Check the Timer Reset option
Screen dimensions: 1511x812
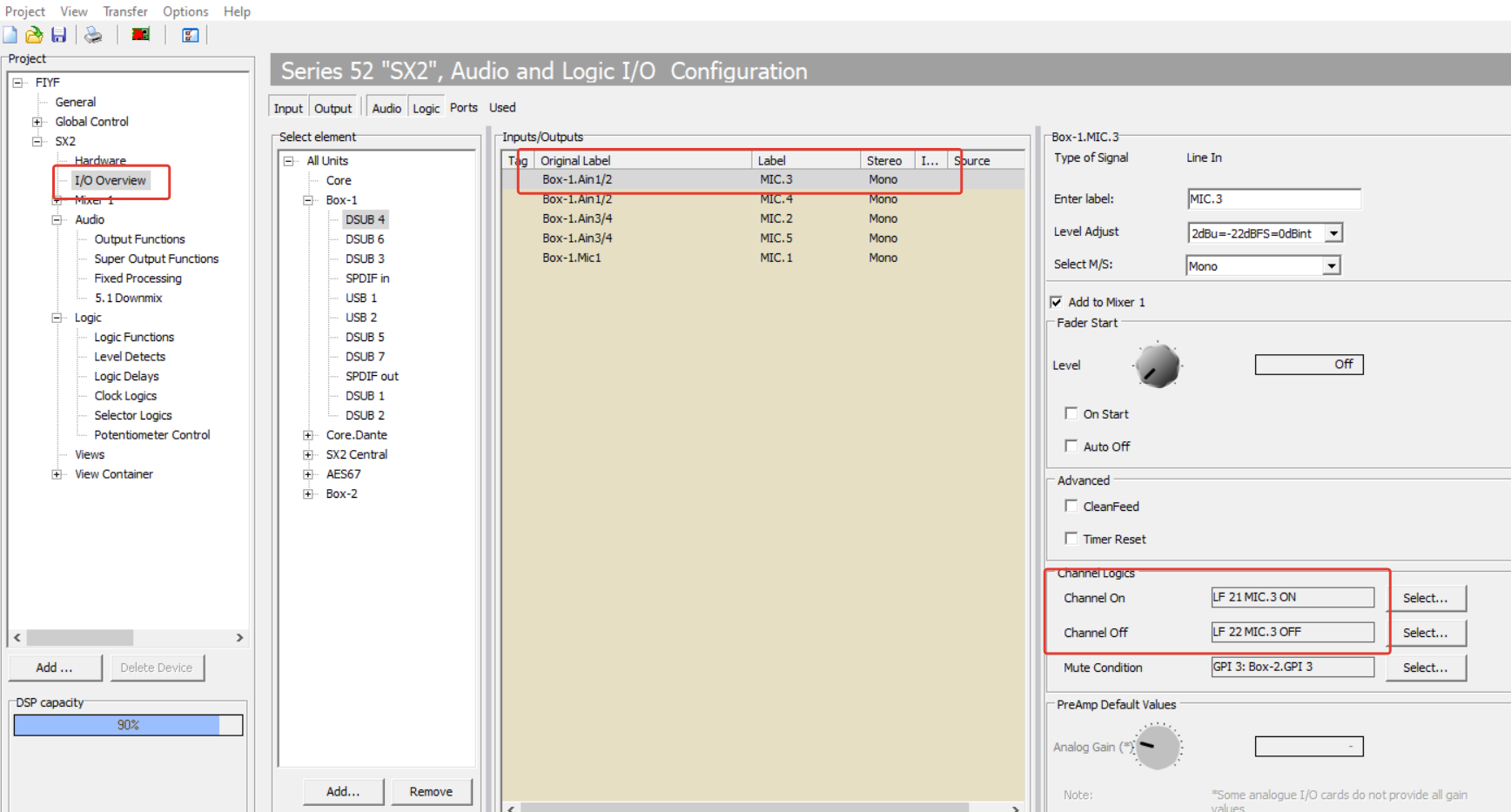1071,538
